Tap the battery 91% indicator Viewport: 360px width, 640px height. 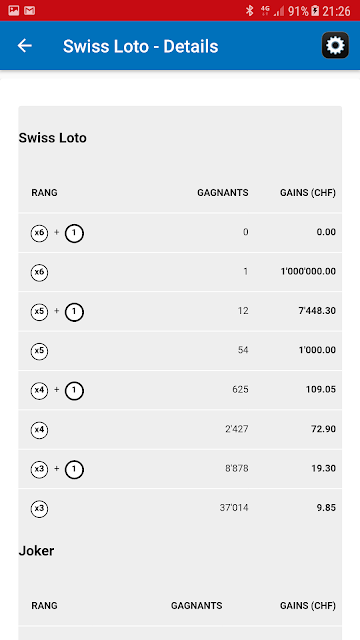(x=304, y=11)
